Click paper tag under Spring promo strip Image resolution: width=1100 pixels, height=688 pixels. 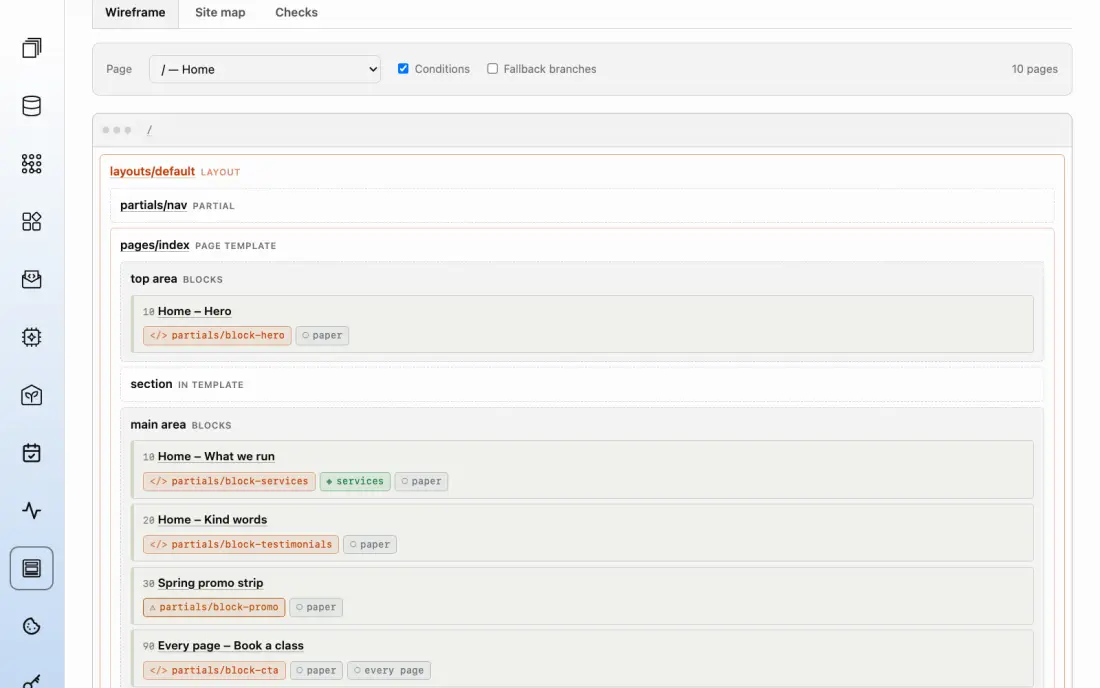(x=316, y=607)
